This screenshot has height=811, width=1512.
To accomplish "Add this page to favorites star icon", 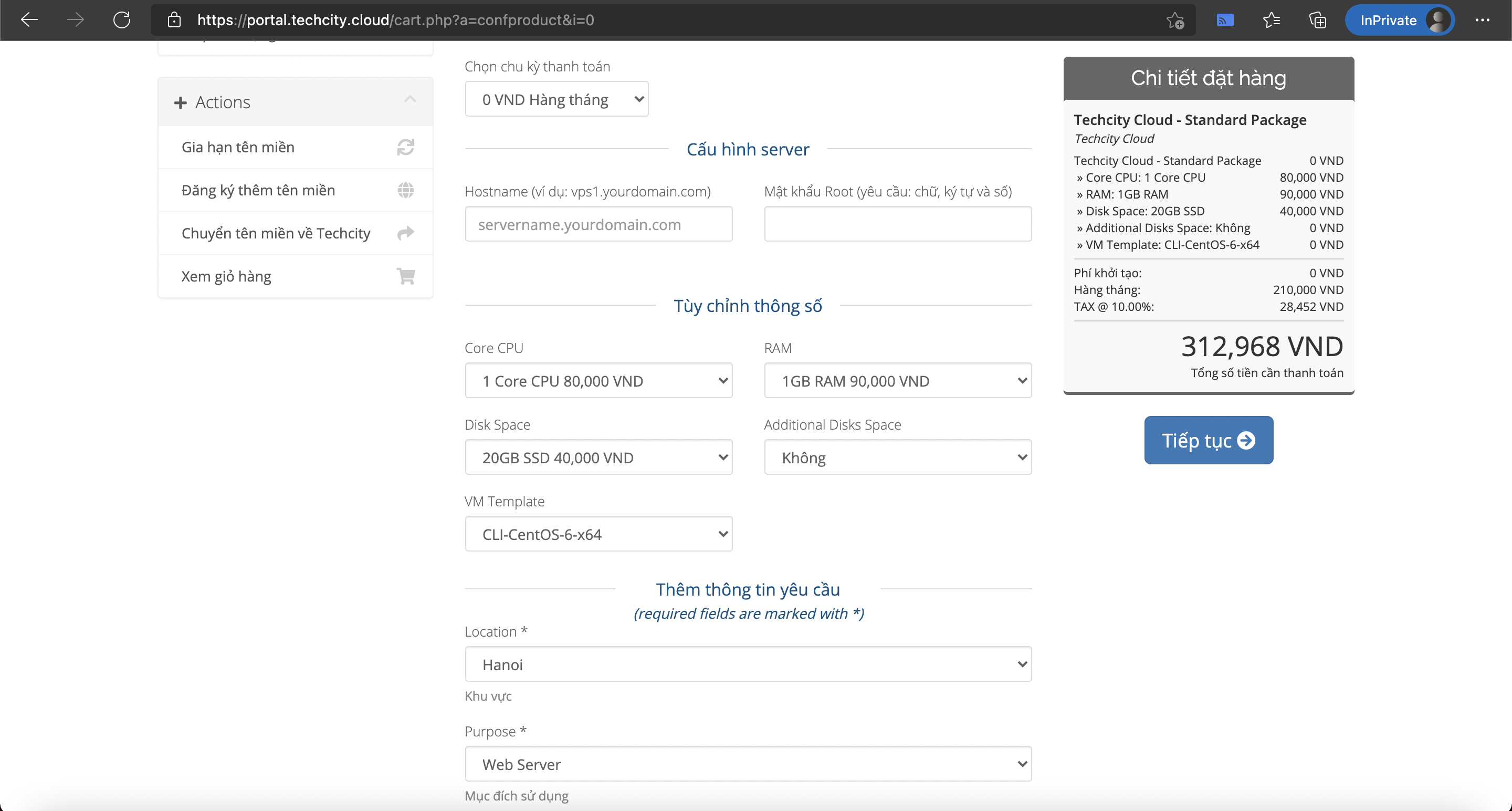I will [x=1174, y=20].
